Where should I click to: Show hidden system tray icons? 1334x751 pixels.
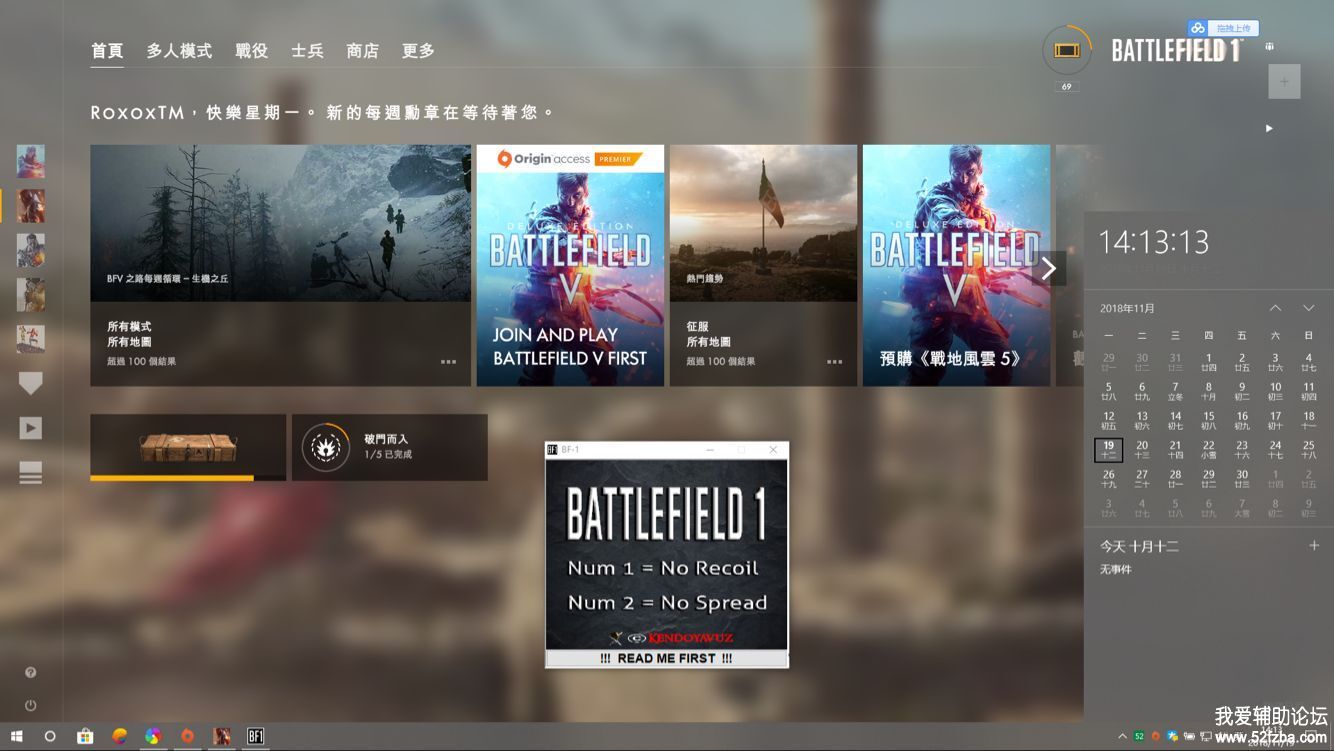pos(1122,737)
